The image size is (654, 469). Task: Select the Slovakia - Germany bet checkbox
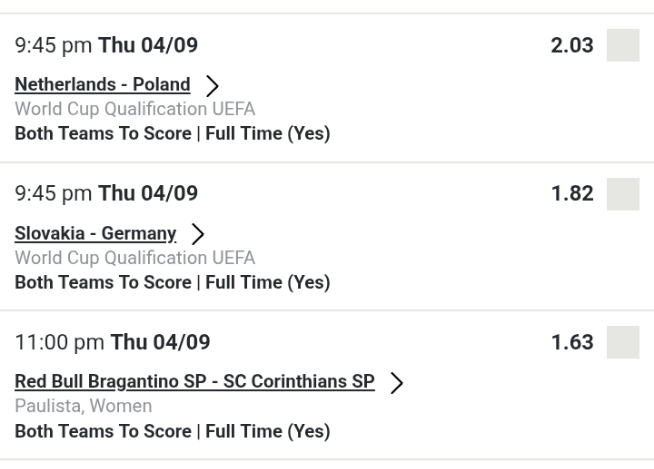(623, 194)
